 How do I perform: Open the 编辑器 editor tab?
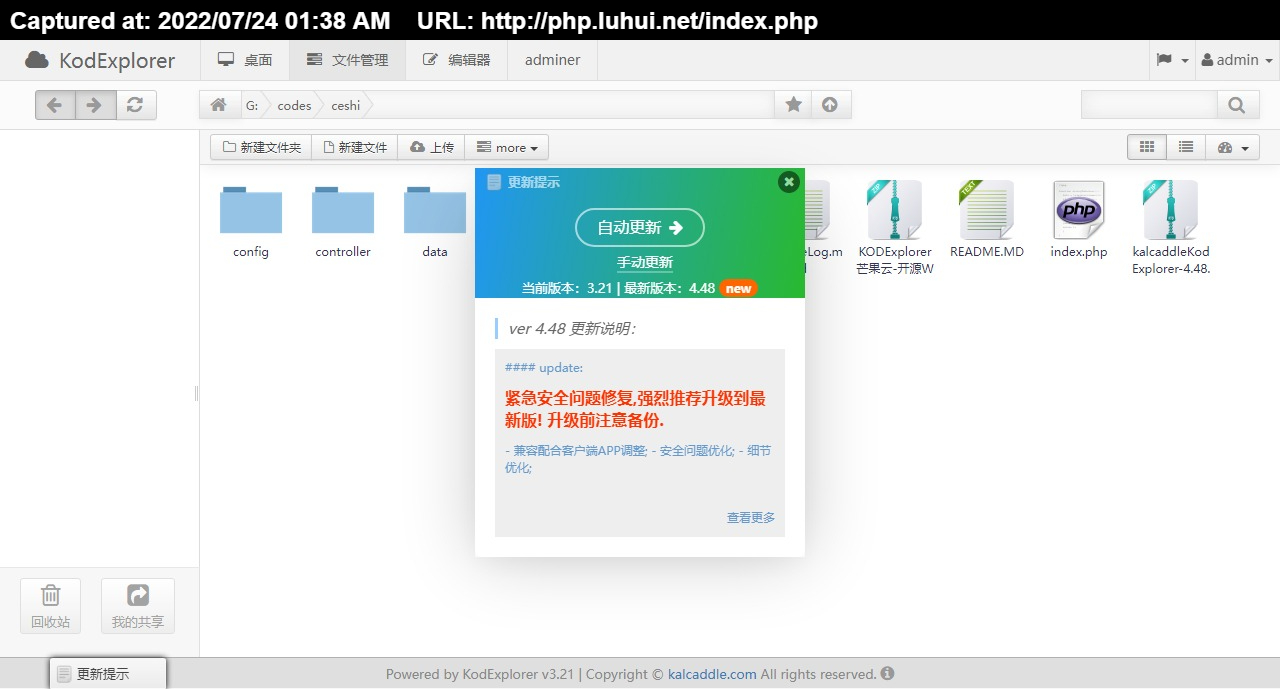pyautogui.click(x=456, y=60)
